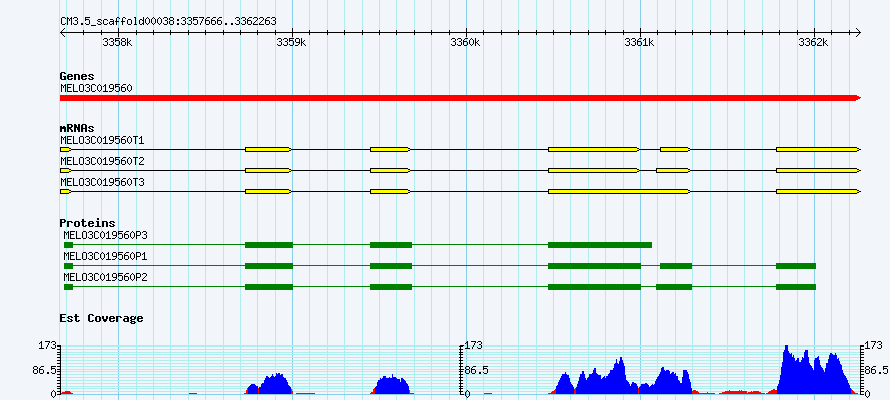Click the short fifth exon of MELO3C019560T1

coord(675,149)
